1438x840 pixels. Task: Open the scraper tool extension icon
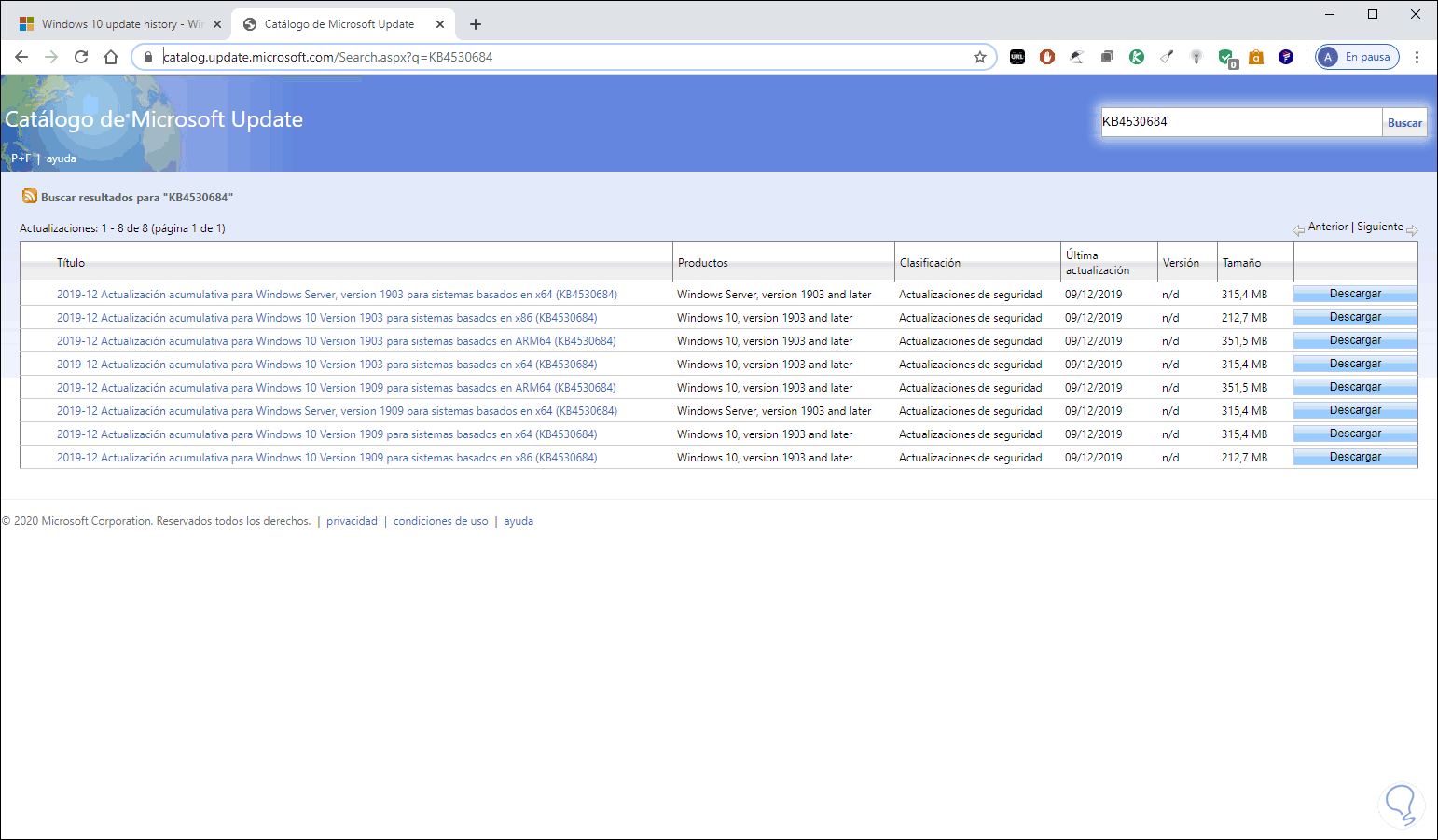pyautogui.click(x=1167, y=57)
